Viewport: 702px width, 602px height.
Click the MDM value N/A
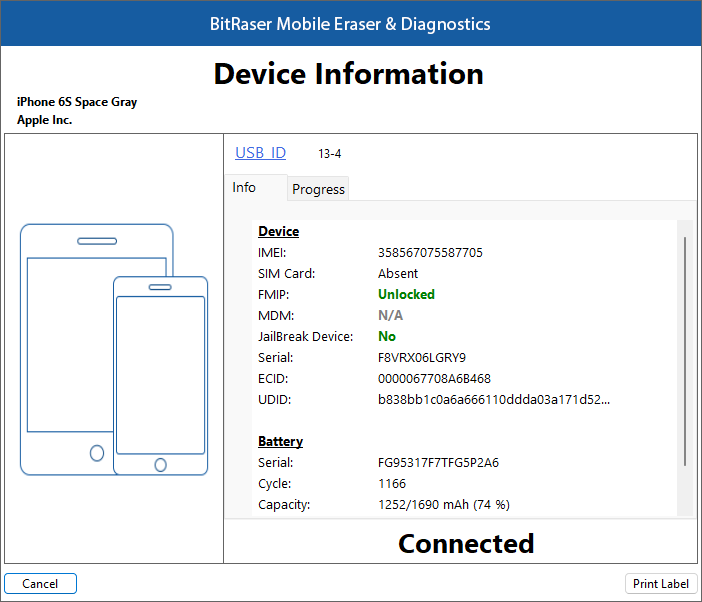click(390, 316)
